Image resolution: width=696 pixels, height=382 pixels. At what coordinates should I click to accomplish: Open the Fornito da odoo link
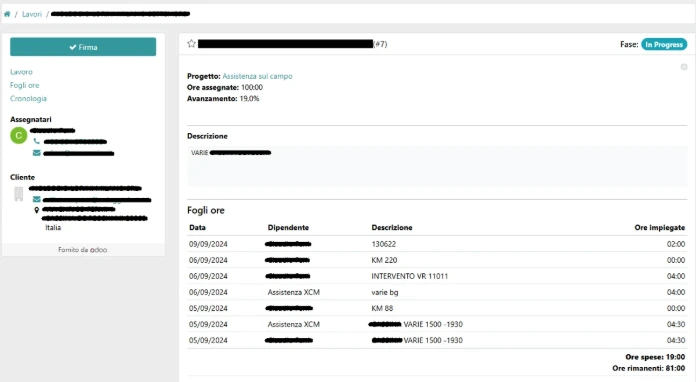tap(83, 250)
